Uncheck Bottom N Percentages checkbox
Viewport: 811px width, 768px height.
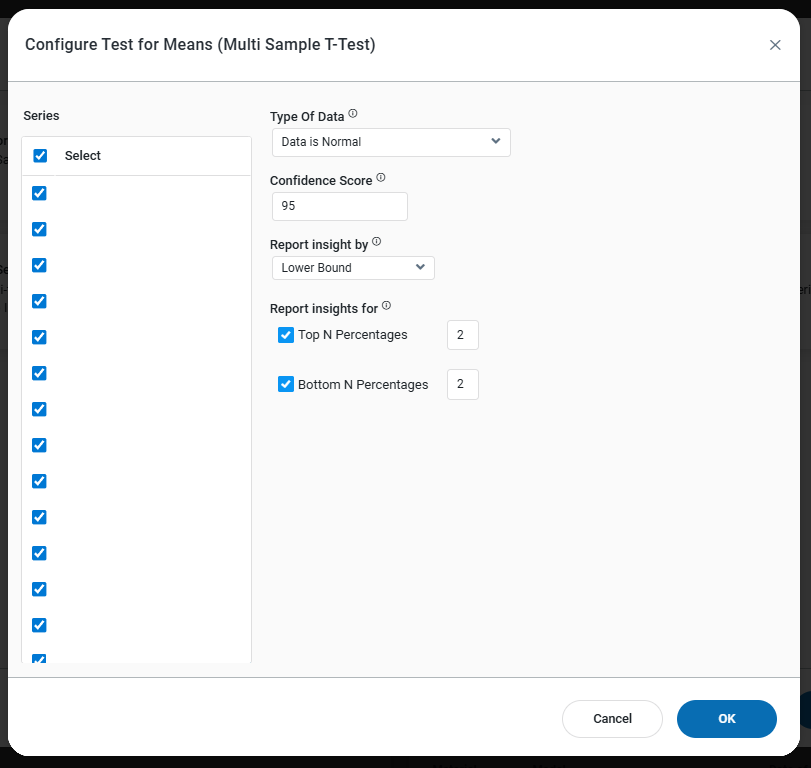pos(286,384)
